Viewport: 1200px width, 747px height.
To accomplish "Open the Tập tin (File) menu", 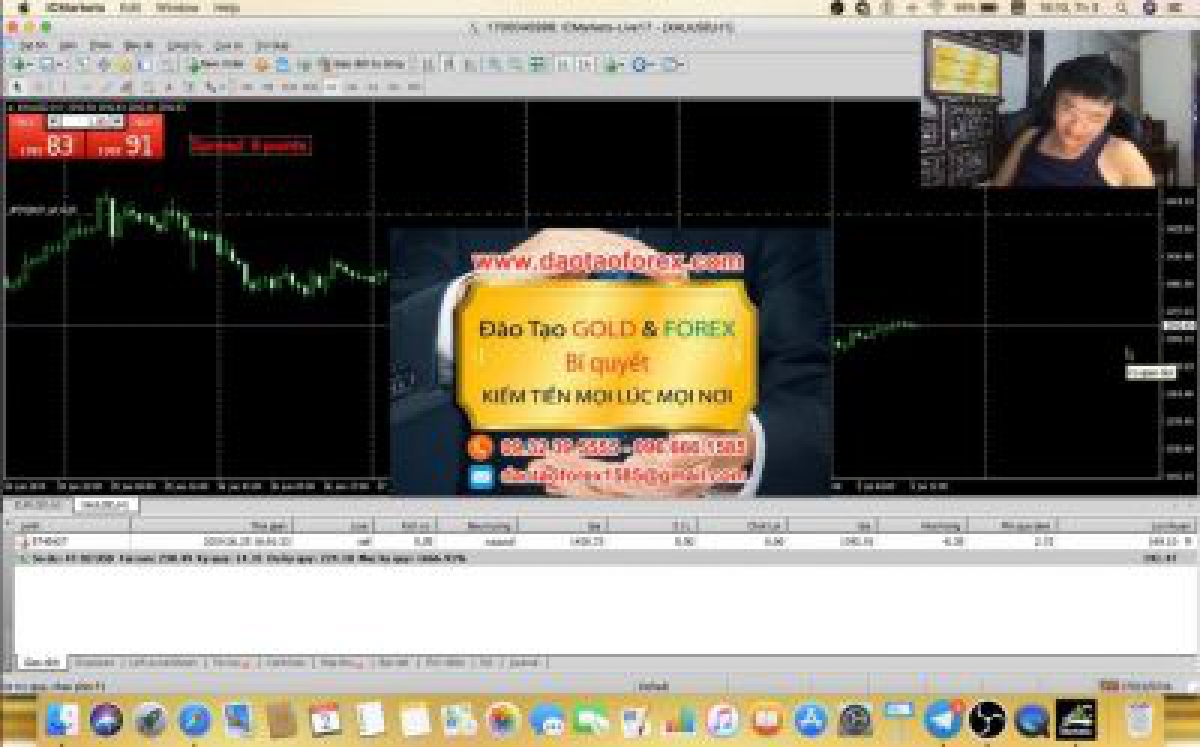I will click(32, 45).
